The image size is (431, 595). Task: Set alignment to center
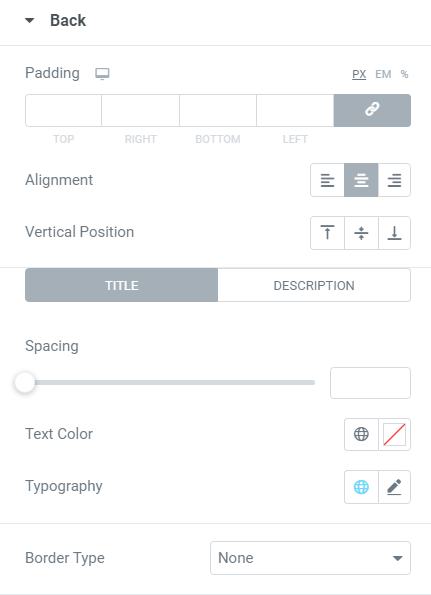[361, 180]
